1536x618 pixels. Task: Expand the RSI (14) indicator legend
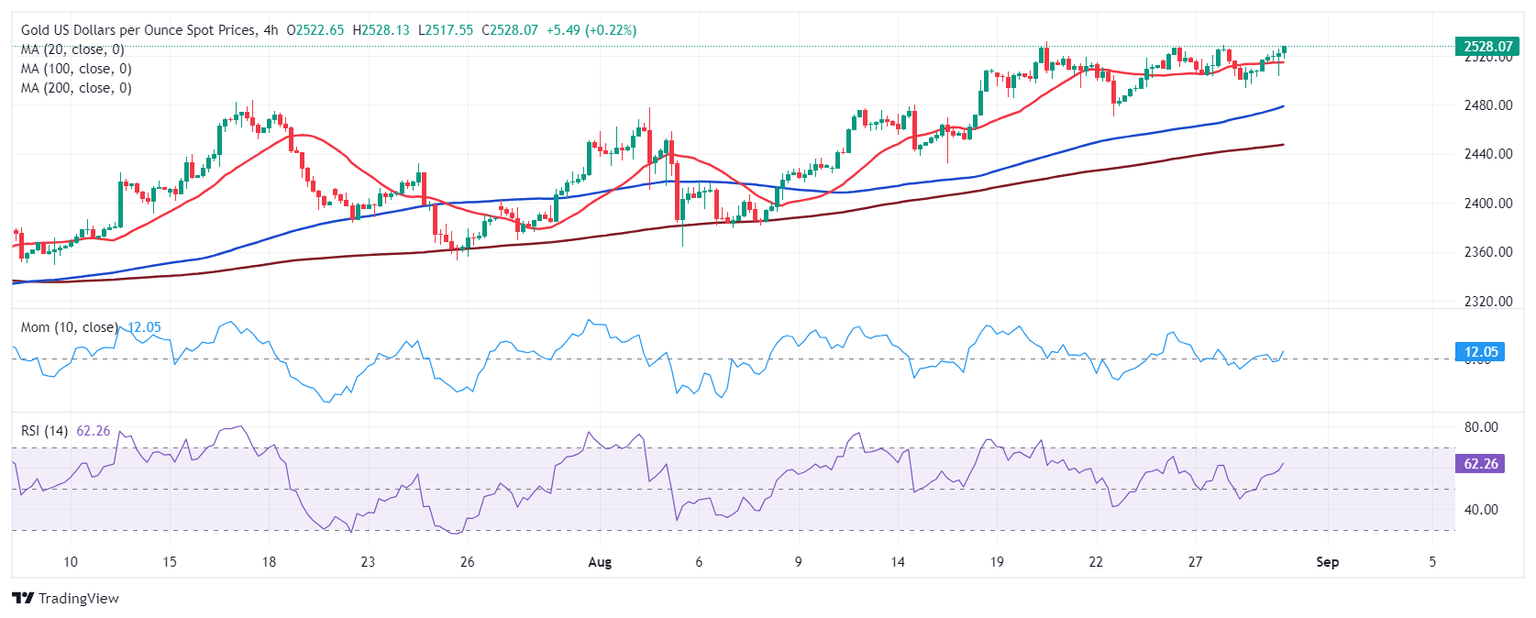(x=44, y=431)
